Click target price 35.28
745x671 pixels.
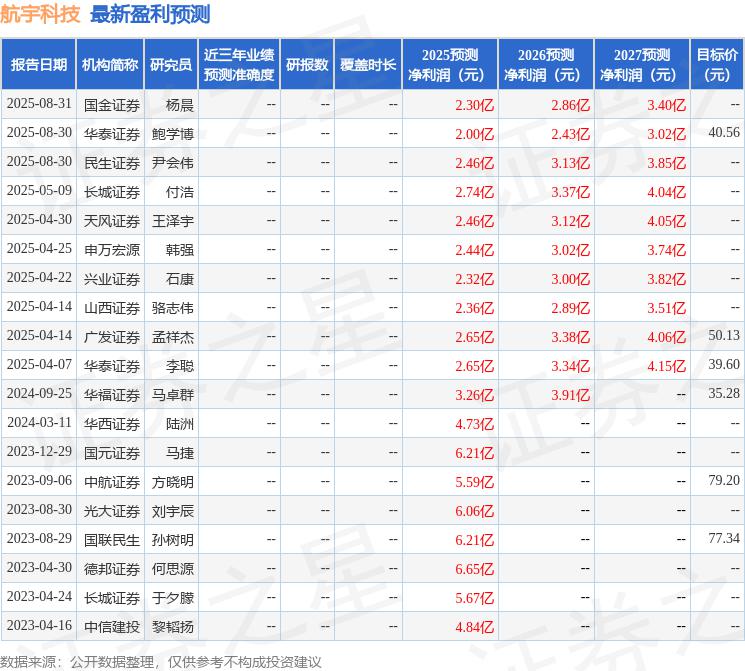point(724,393)
